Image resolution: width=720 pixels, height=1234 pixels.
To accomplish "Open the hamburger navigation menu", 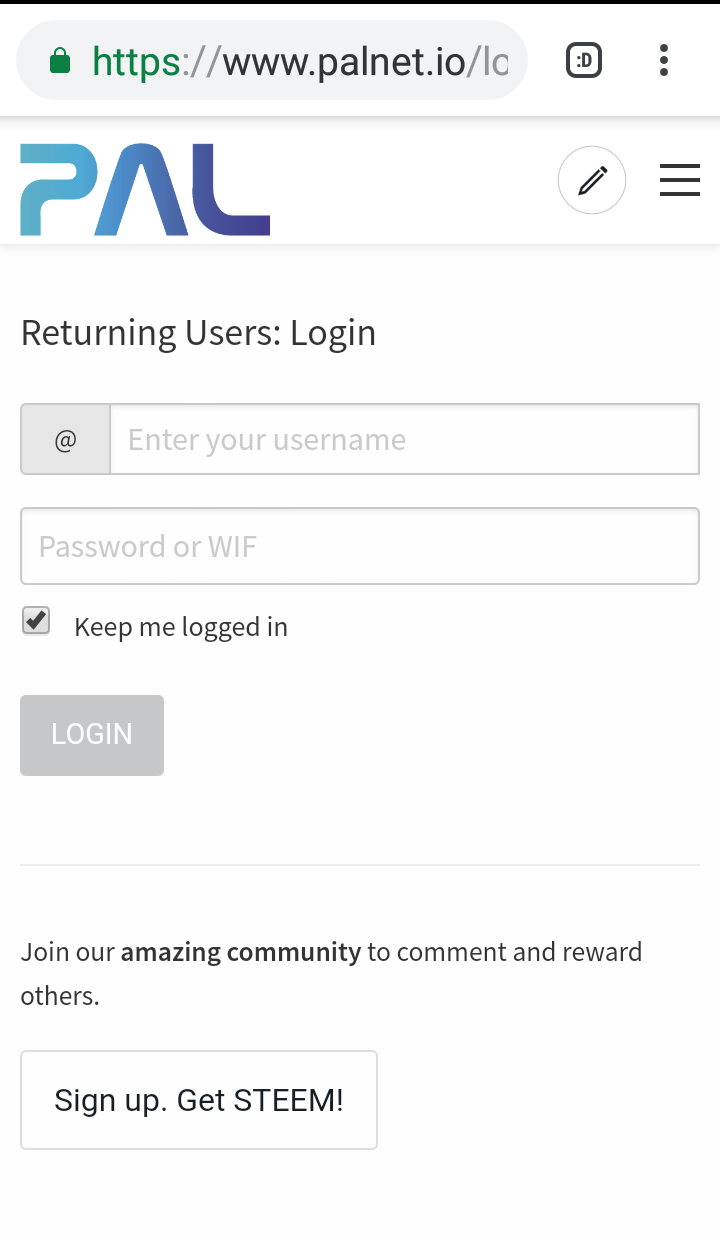I will coord(680,181).
